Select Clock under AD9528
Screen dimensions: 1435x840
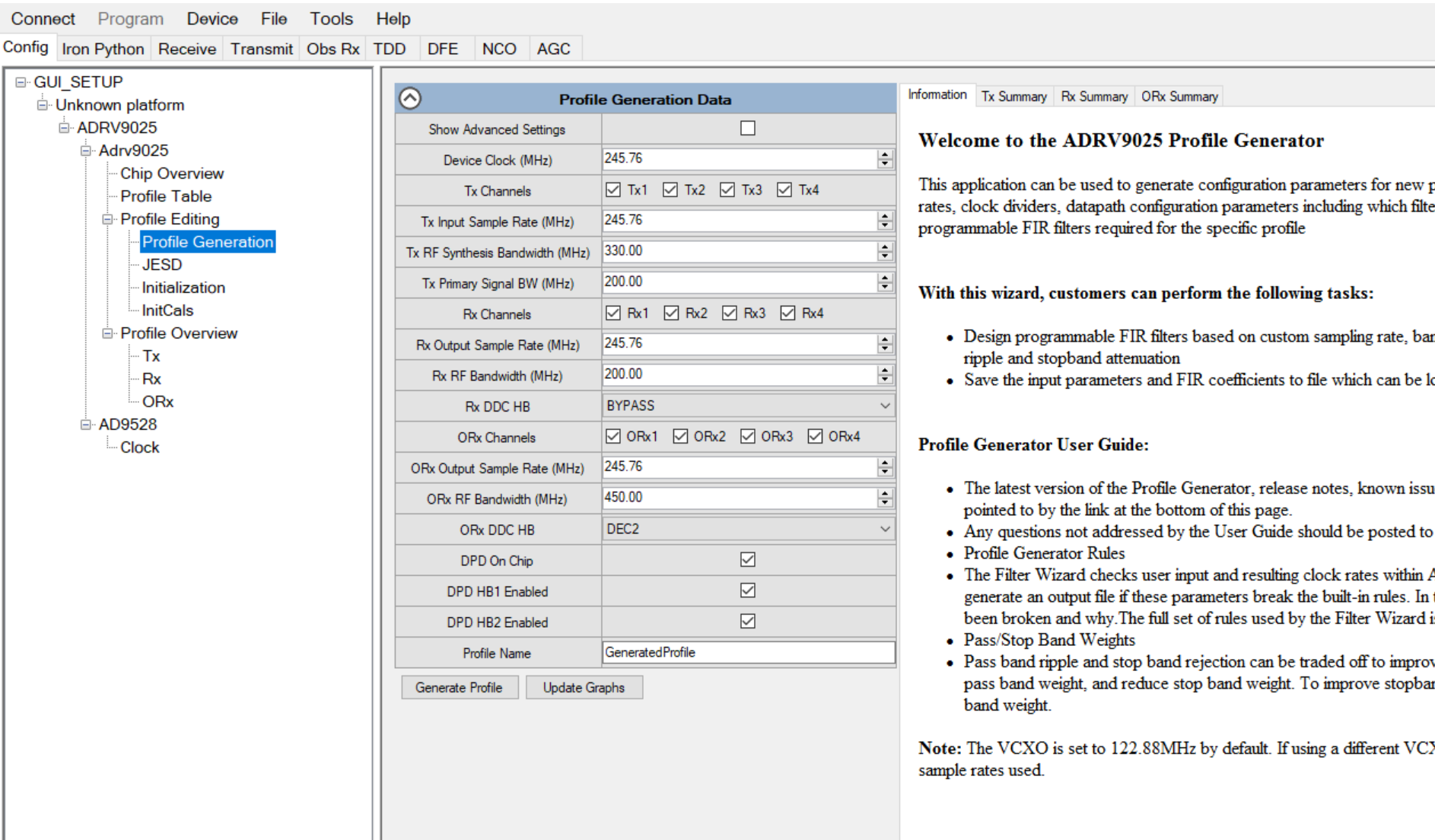pos(140,447)
